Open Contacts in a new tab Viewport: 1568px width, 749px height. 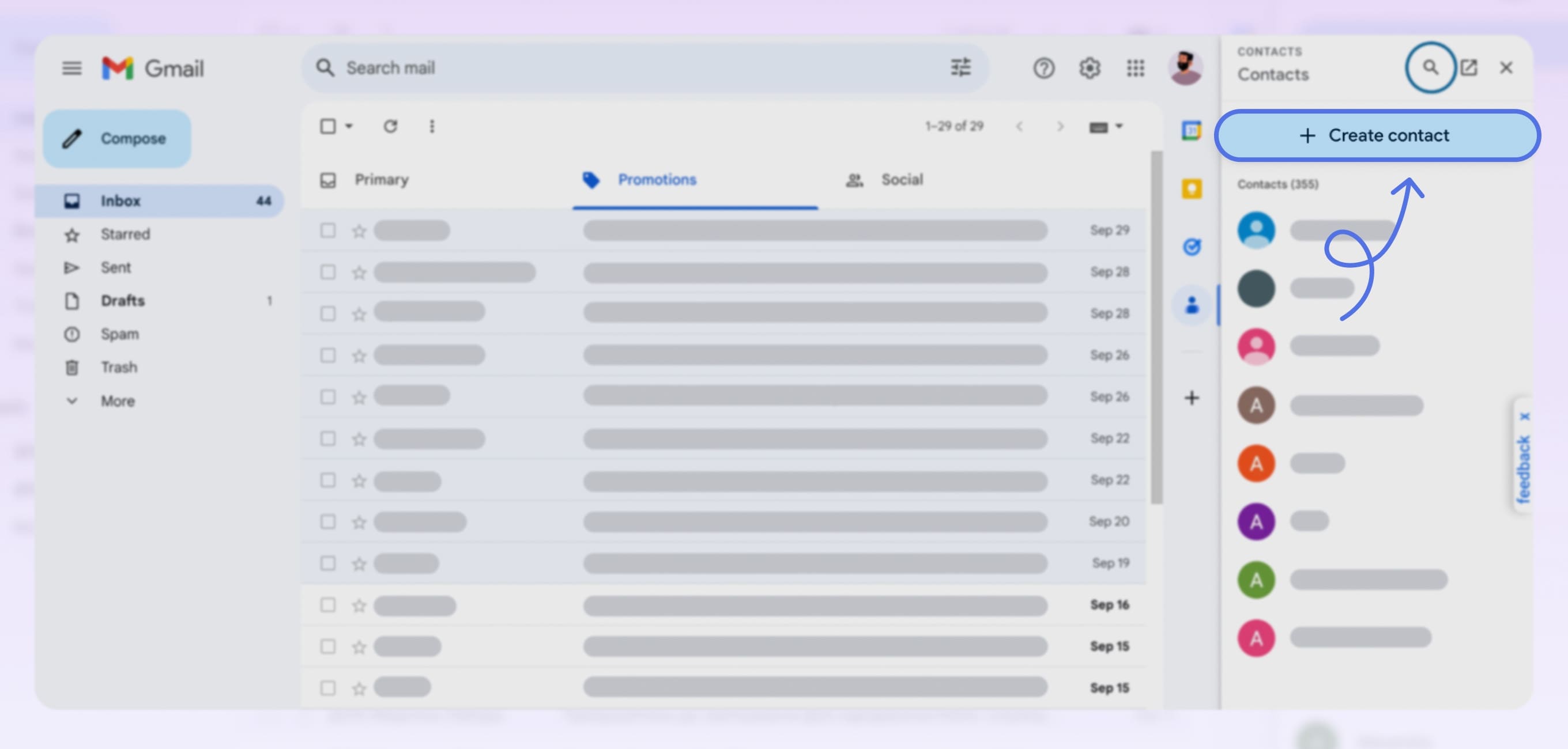(1469, 67)
